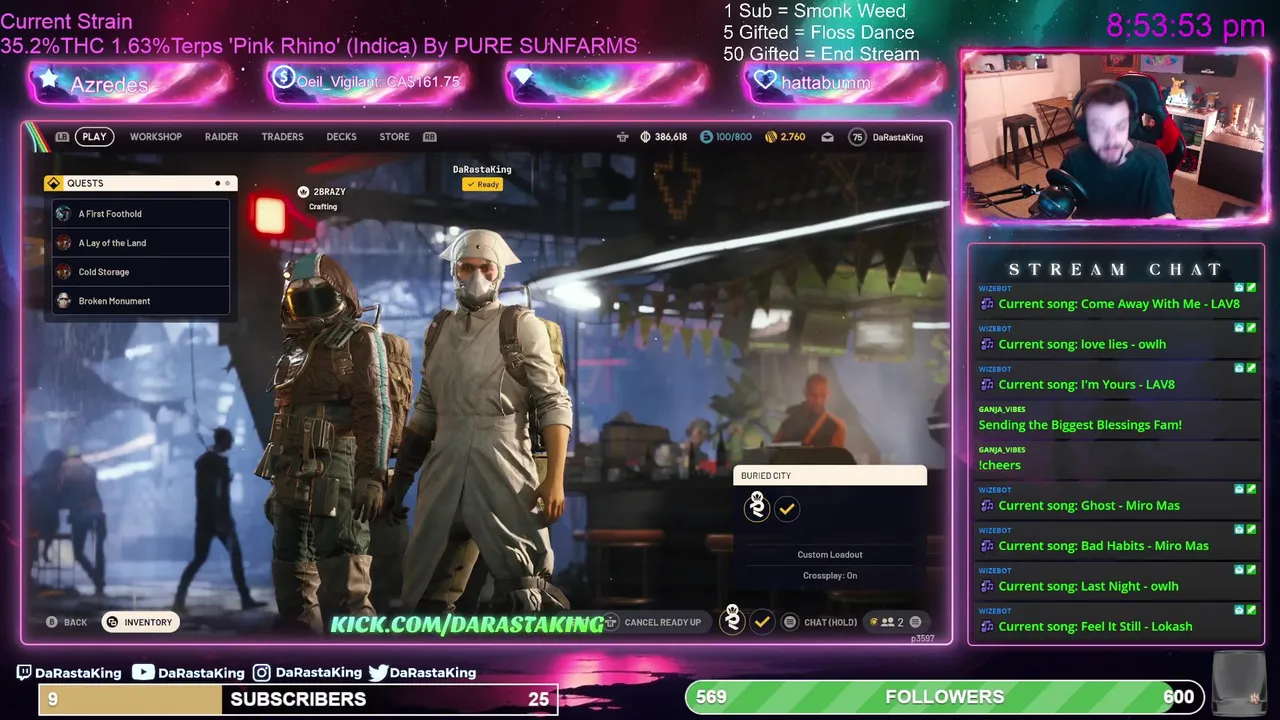Click the Instagram DaRastaKing handle
The width and height of the screenshot is (1280, 720).
pyautogui.click(x=307, y=673)
